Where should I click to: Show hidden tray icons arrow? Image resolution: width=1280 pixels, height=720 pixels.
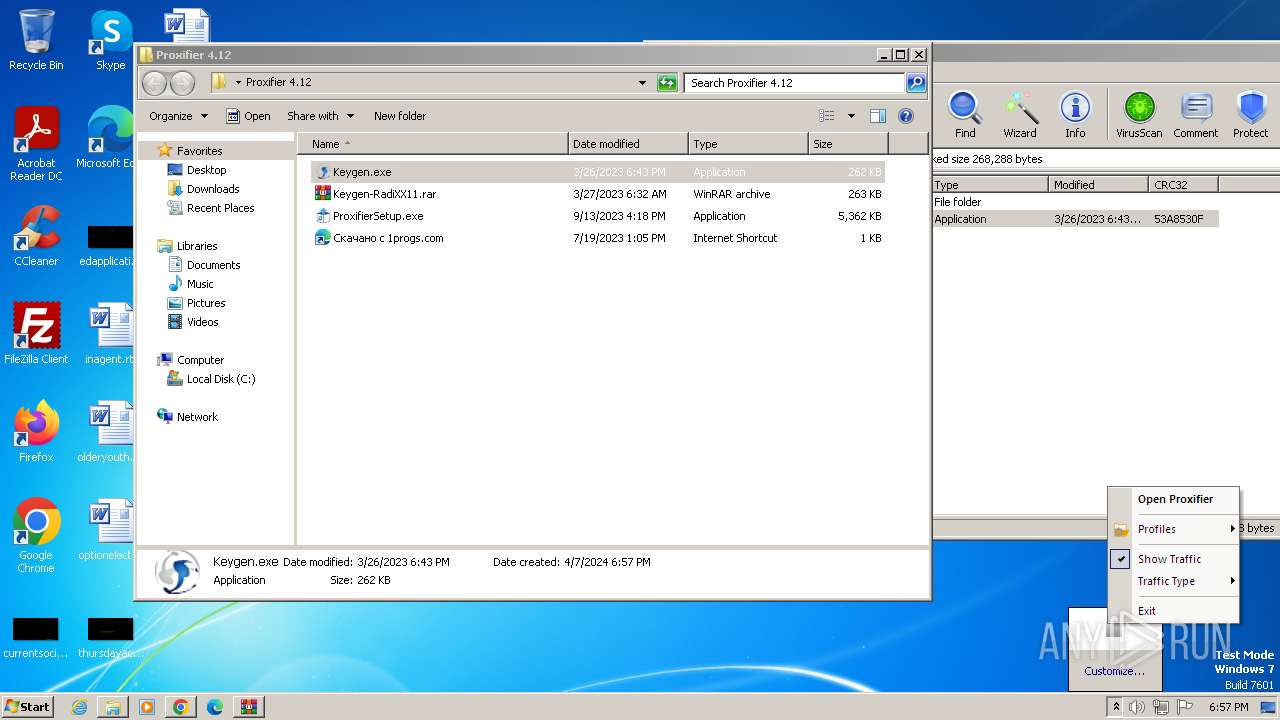coord(1116,707)
